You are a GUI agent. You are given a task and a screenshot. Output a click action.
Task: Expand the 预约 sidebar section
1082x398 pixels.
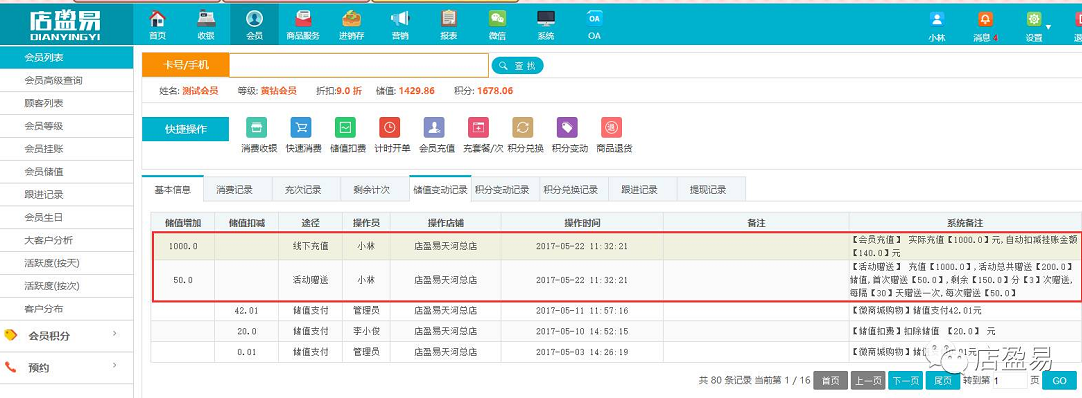tap(66, 367)
